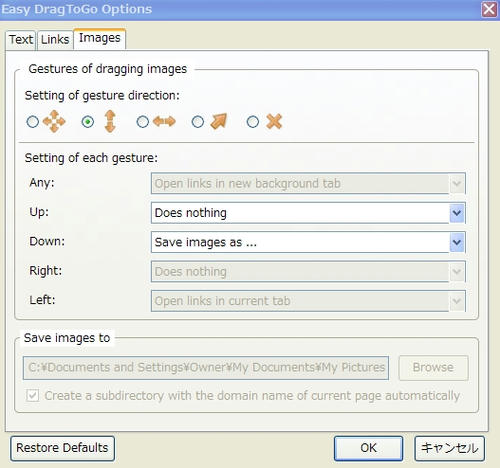Select the Images tab
This screenshot has width=500, height=468.
coord(100,39)
